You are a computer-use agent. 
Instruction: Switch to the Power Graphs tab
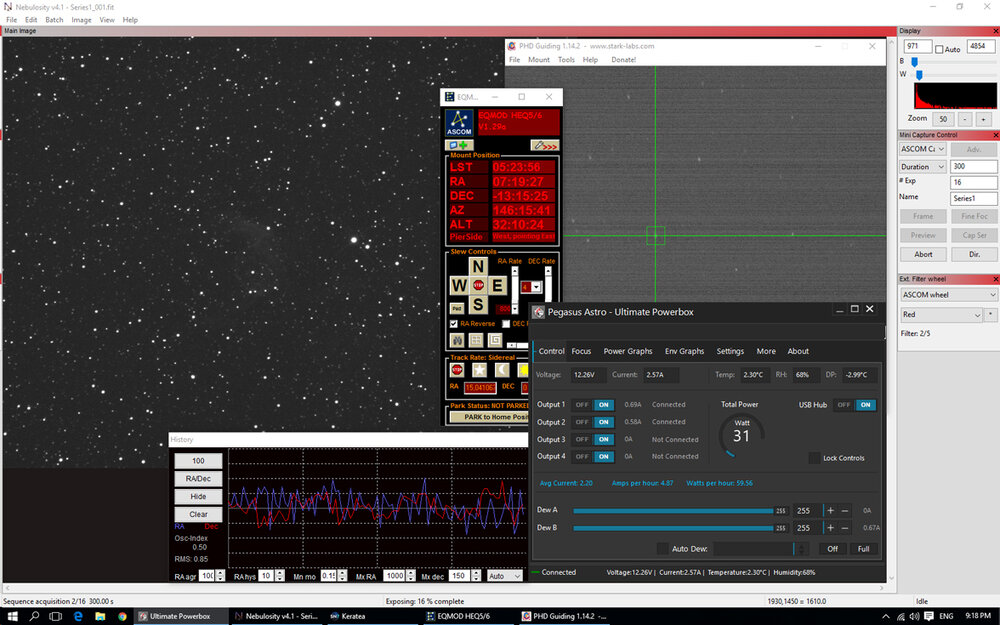point(627,351)
